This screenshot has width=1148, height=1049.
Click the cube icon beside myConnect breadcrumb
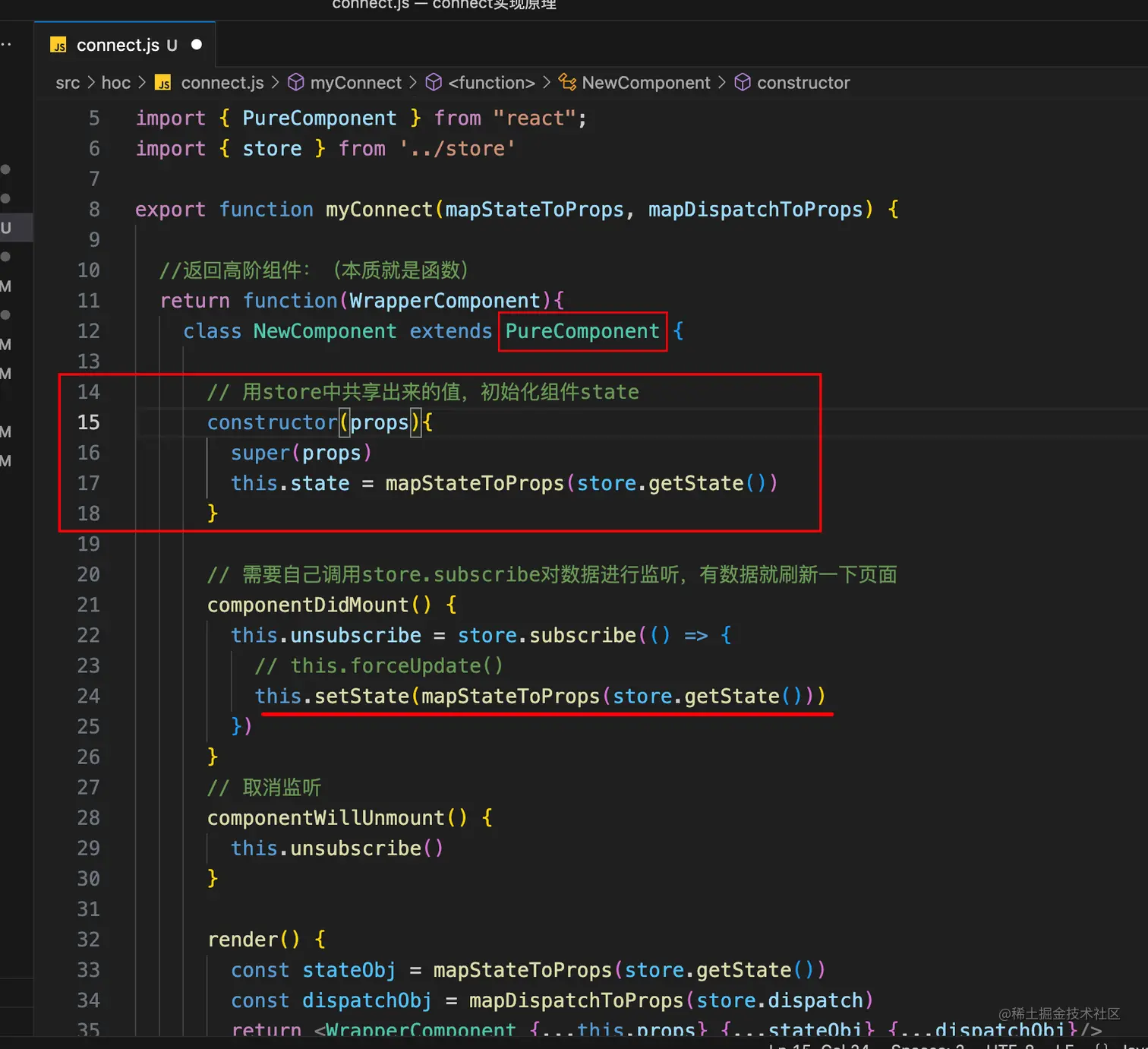296,82
